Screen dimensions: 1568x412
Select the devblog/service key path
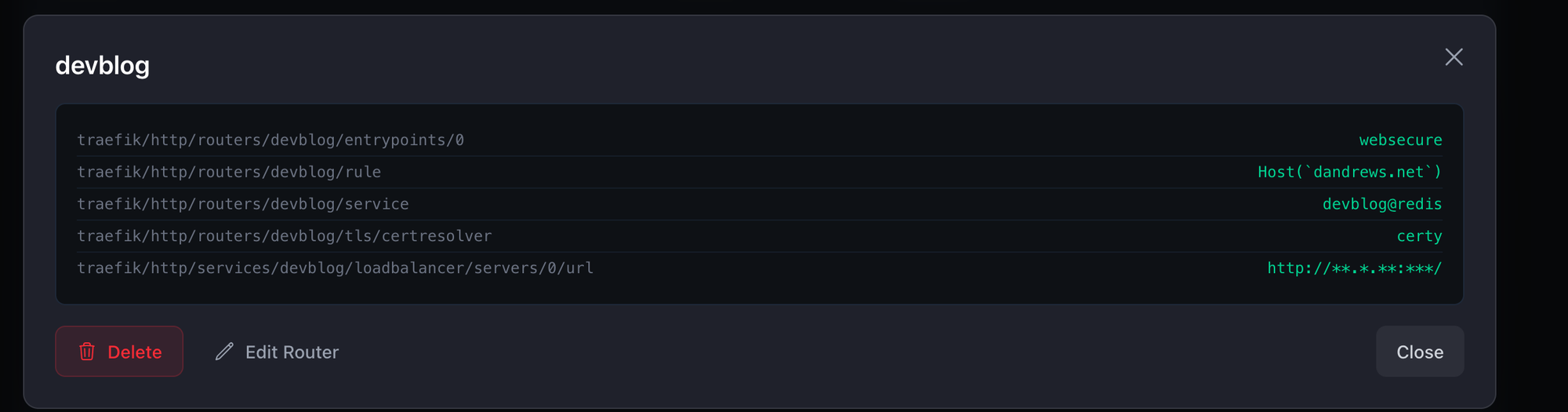(243, 205)
